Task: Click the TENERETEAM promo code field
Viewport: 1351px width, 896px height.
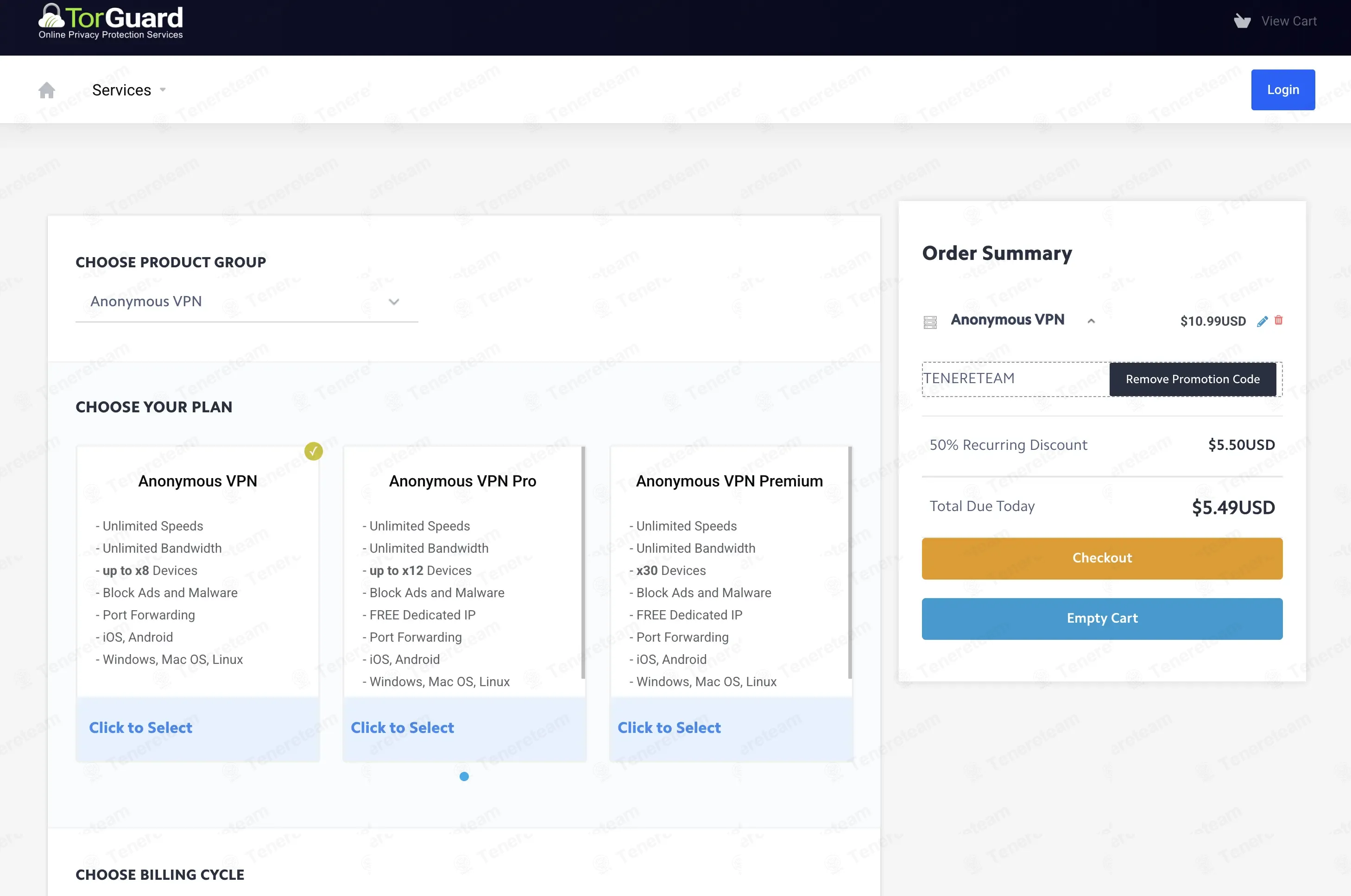Action: click(x=1015, y=379)
